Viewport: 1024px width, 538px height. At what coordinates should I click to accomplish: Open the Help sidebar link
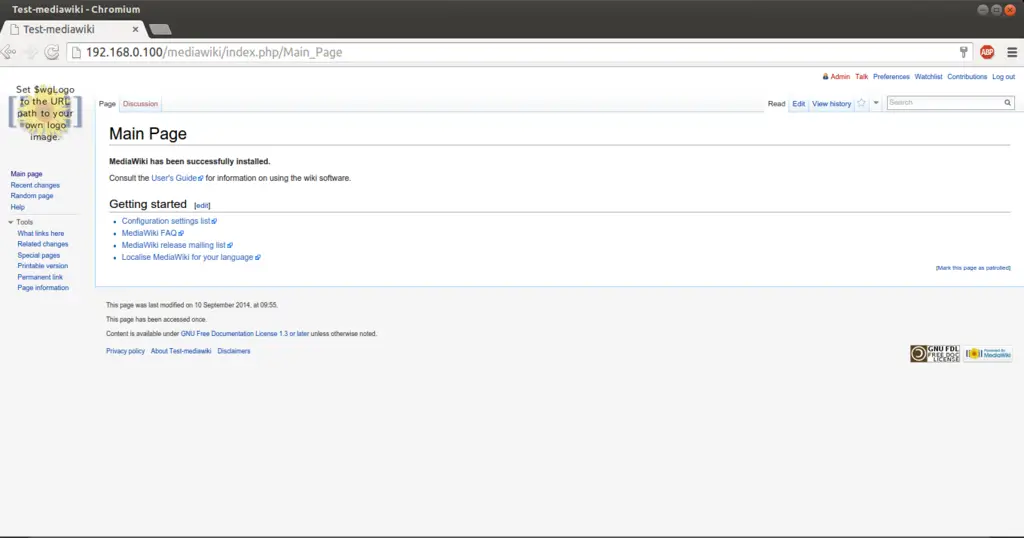18,207
